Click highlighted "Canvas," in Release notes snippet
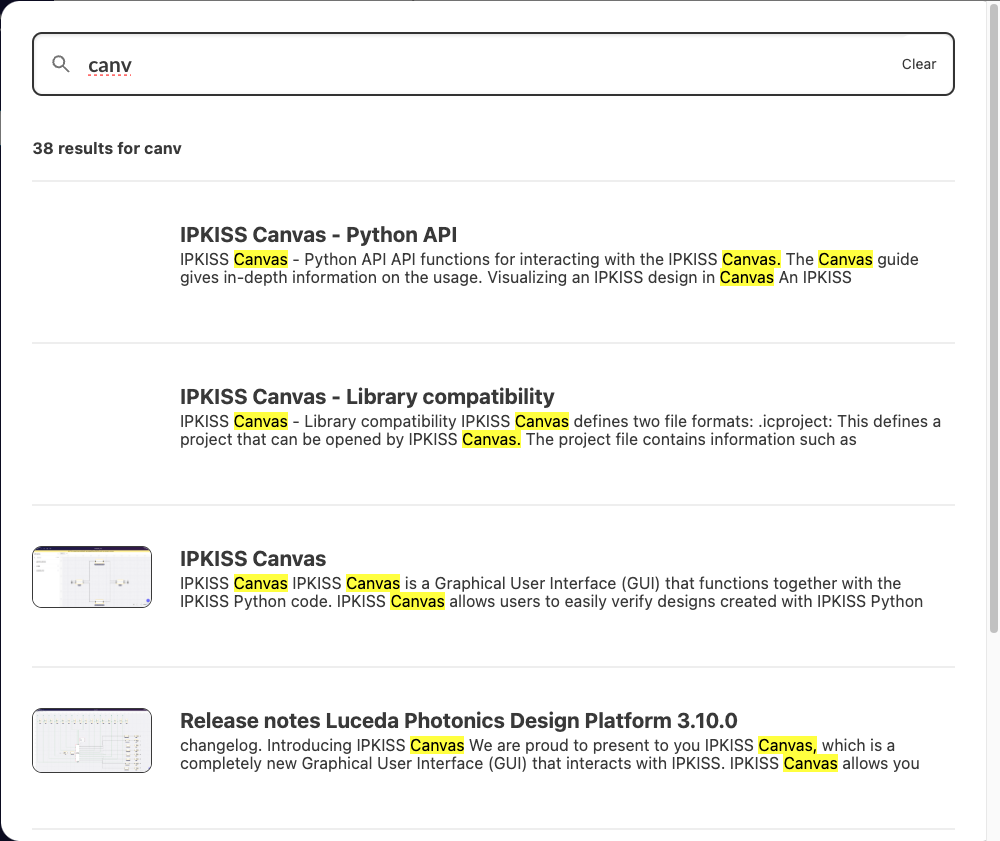This screenshot has height=841, width=1000. pos(787,746)
